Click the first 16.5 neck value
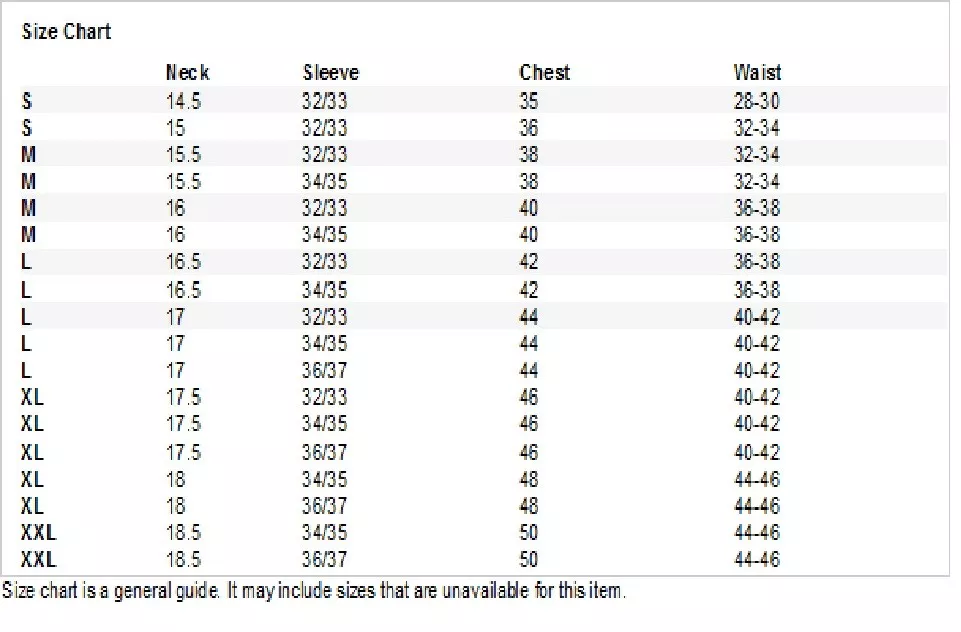This screenshot has height=632, width=961. point(183,262)
